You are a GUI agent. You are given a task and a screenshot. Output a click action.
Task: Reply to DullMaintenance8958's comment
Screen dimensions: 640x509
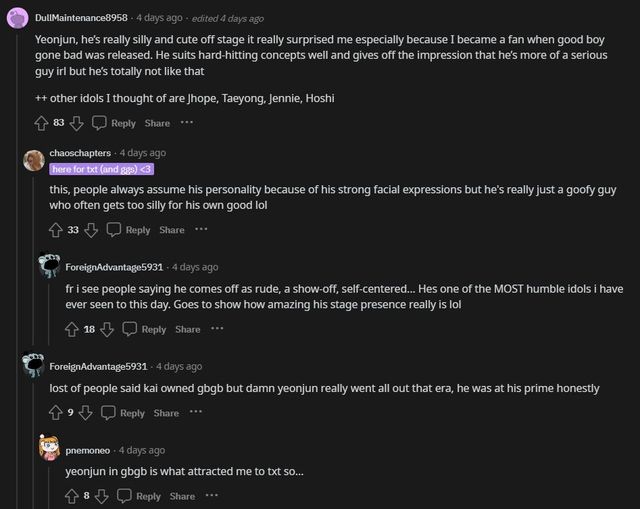(x=114, y=123)
